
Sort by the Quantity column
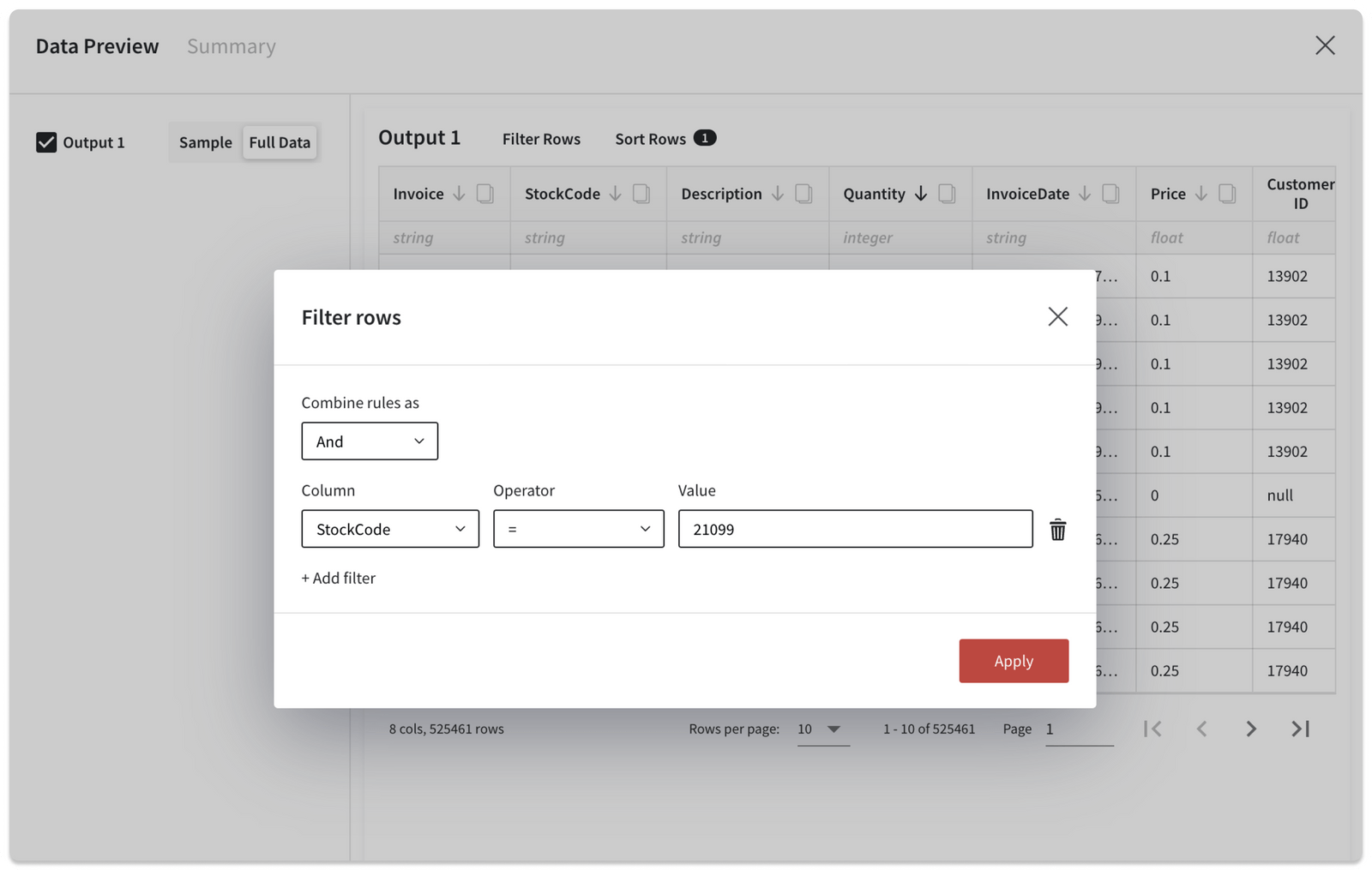tap(919, 194)
